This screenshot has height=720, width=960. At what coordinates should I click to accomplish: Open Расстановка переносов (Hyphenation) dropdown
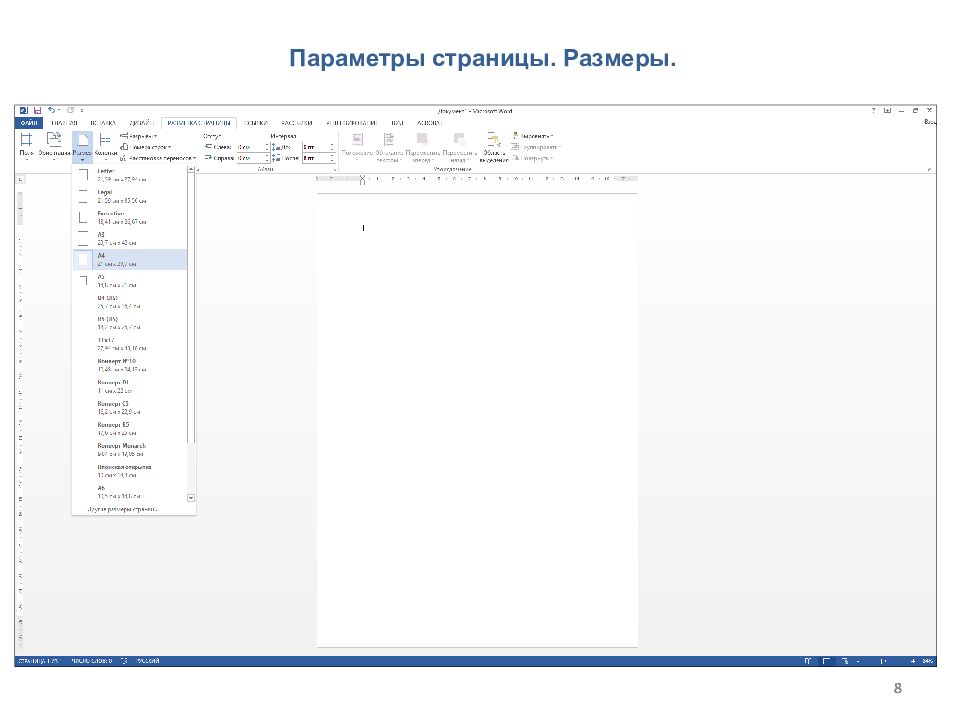click(x=159, y=158)
